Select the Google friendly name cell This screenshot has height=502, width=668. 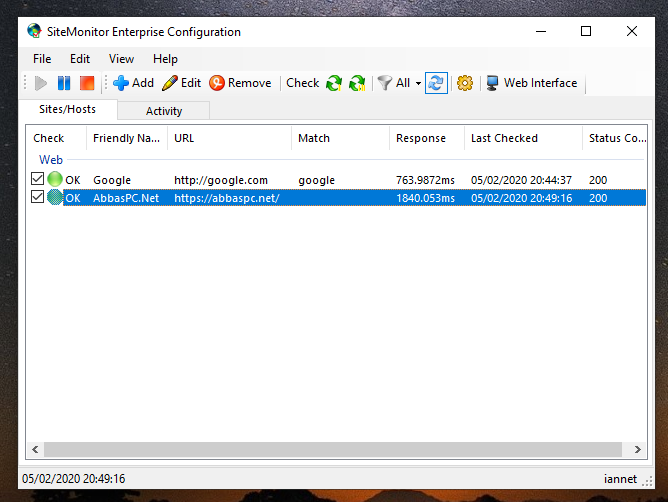[112, 180]
